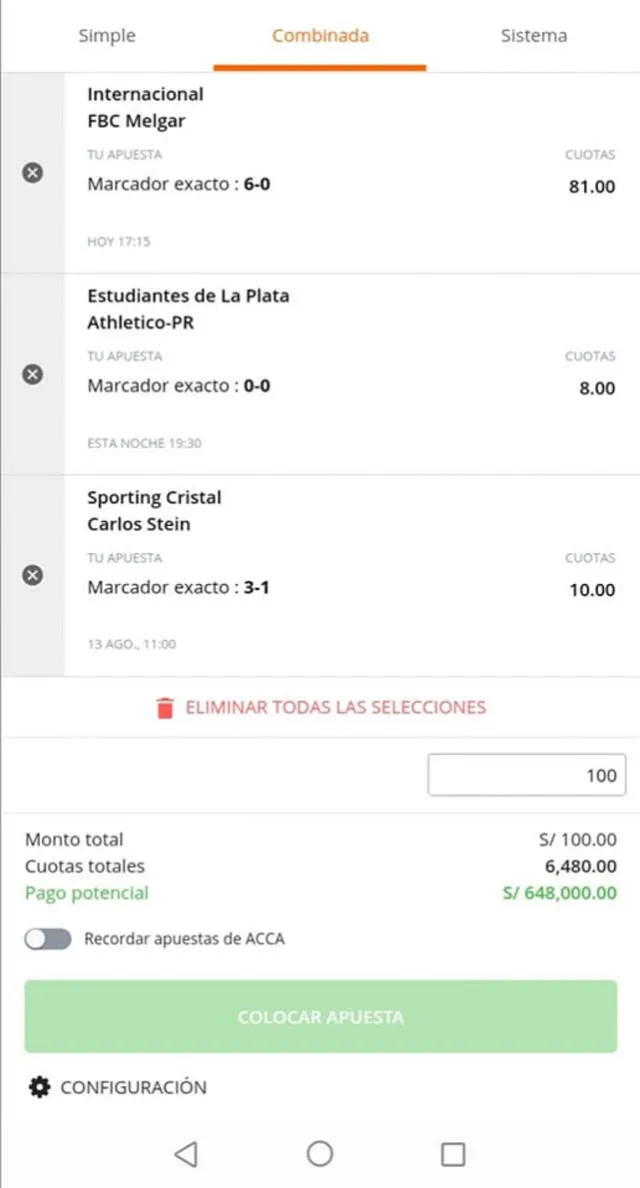This screenshot has height=1188, width=640.
Task: Remove the Estudiantes de La Plata selection
Action: (x=33, y=374)
